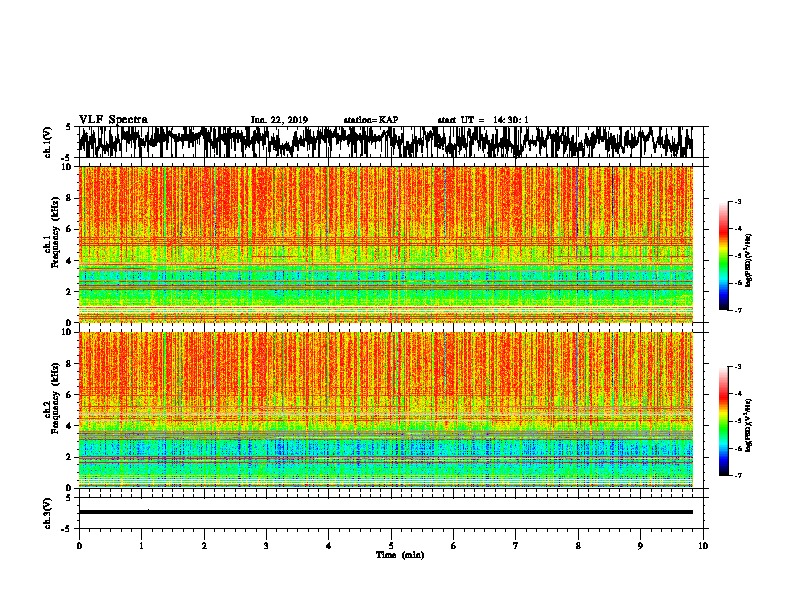Click the time axis tick label 0
Screen dimensions: 792x612
79,546
